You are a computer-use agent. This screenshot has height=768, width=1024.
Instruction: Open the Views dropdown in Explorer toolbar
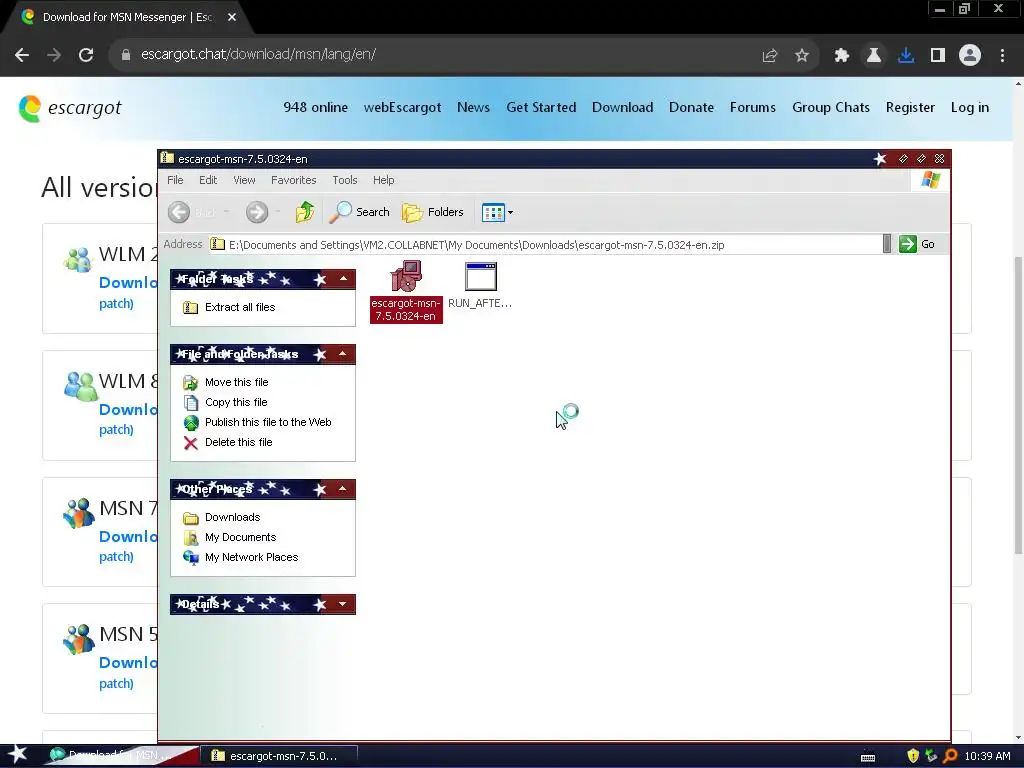click(x=498, y=212)
